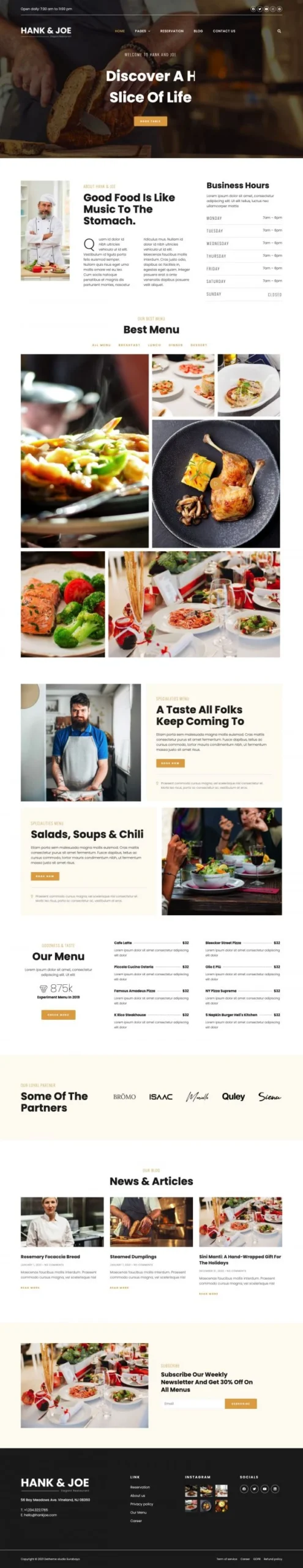Click the YouTube icon under footer Socials
Viewport: 303px width, 1568px height.
[264, 1488]
